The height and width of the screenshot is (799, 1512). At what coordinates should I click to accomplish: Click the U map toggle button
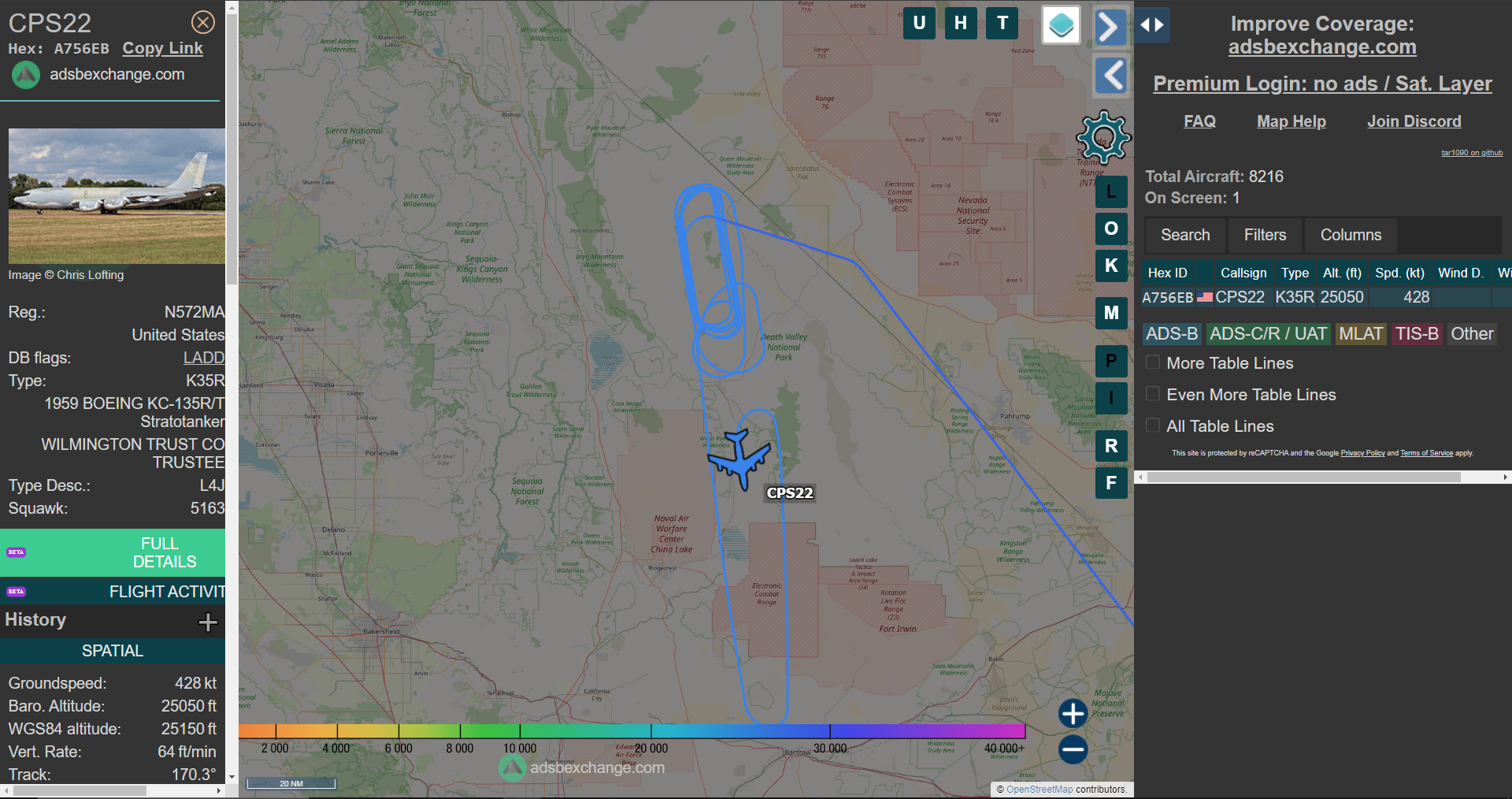(x=919, y=23)
